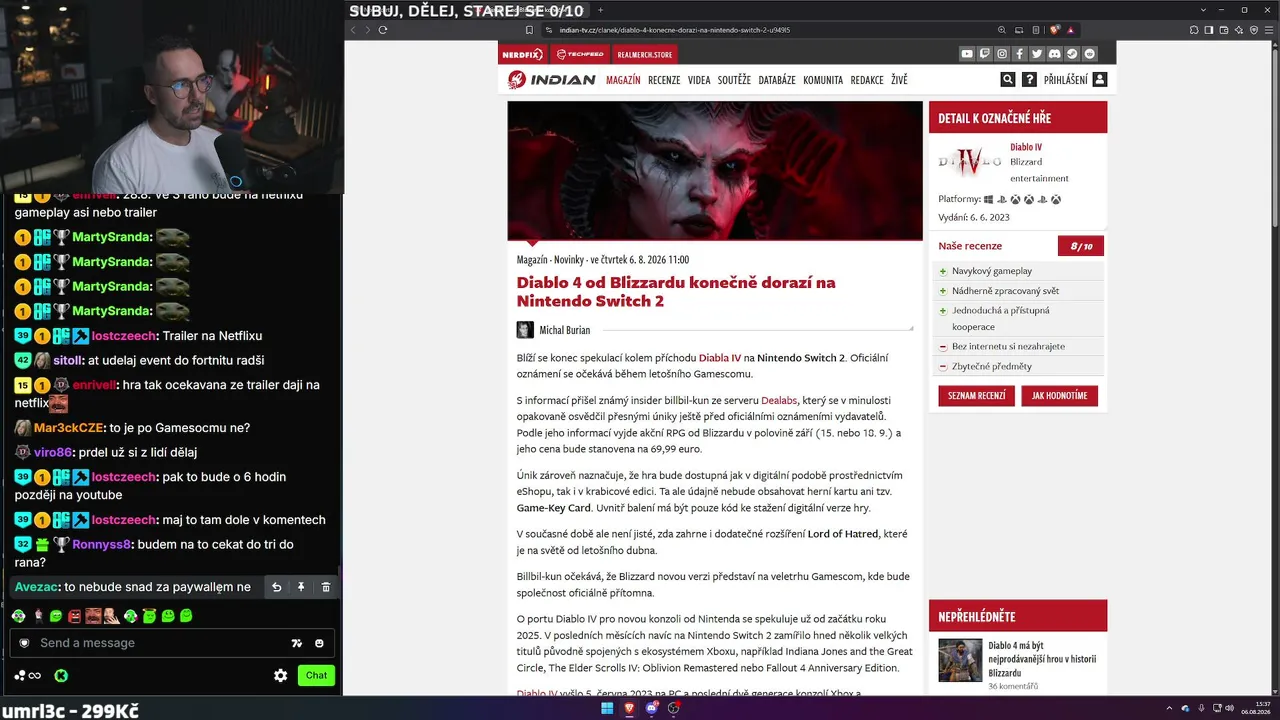The width and height of the screenshot is (1280, 720).
Task: Go back in the browser
Action: pyautogui.click(x=353, y=30)
